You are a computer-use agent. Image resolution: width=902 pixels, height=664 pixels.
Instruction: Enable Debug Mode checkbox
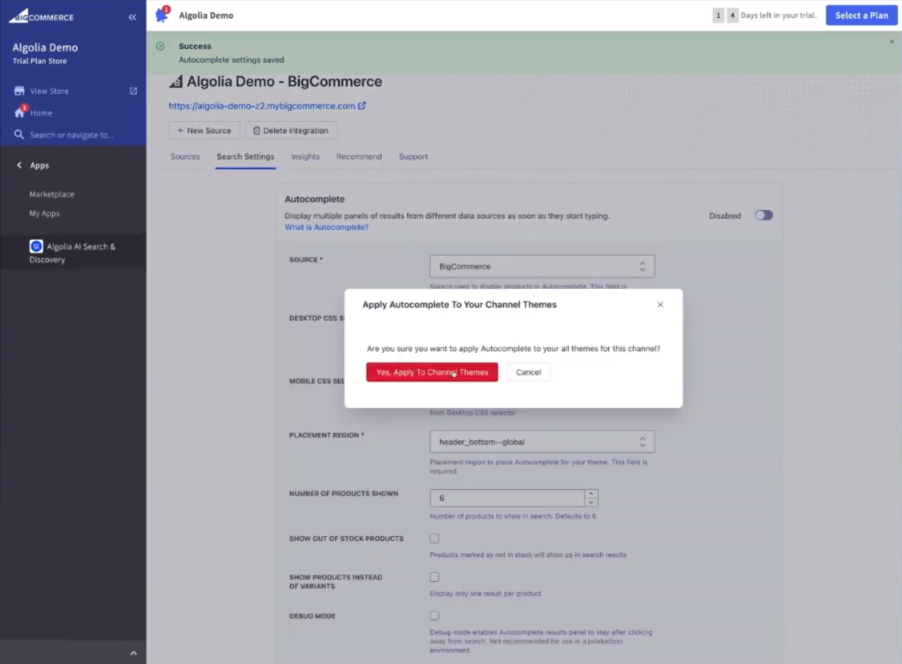[434, 616]
